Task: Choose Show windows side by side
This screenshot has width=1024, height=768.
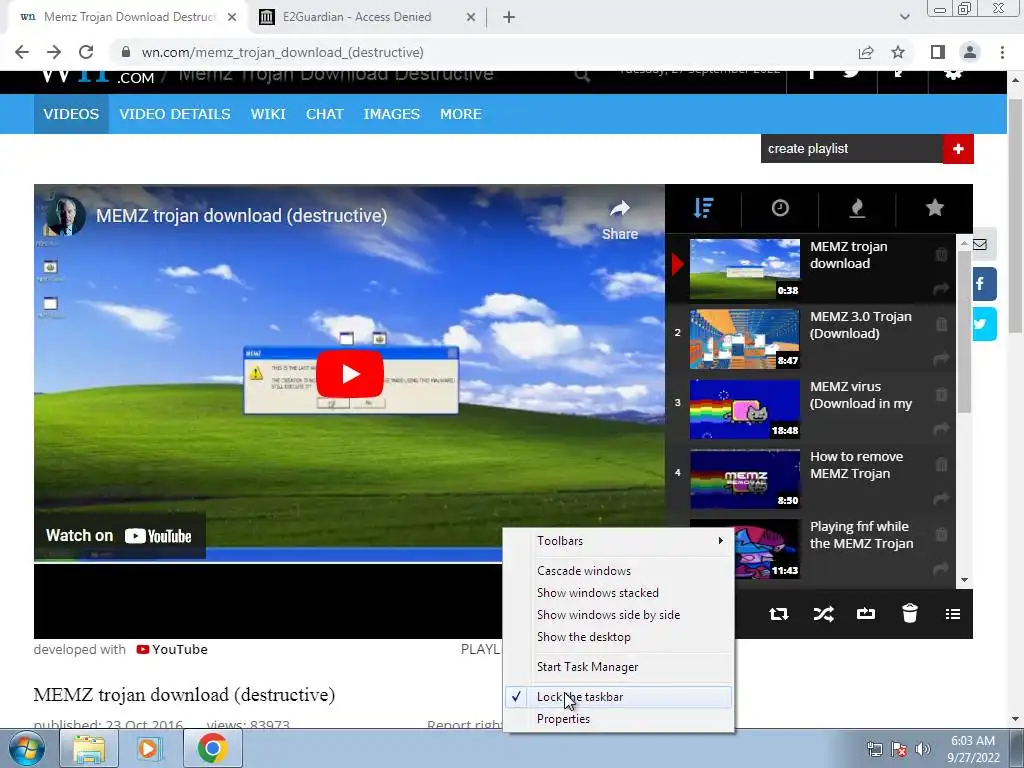Action: pyautogui.click(x=618, y=615)
